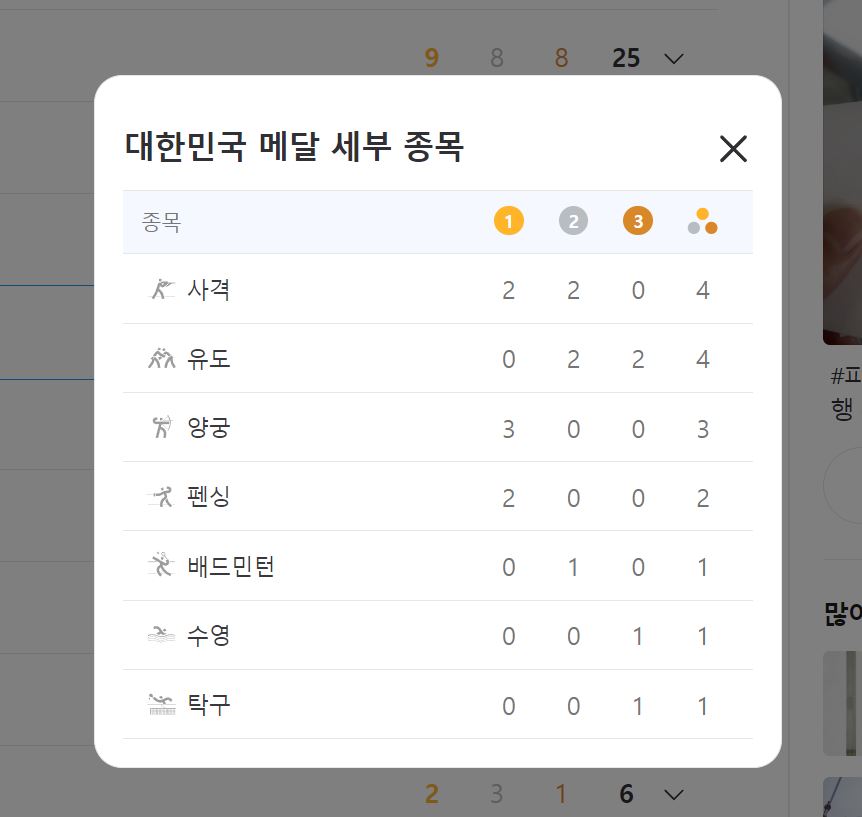Viewport: 862px width, 817px height.
Task: Open details with the chevron next to 25
Action: point(674,58)
